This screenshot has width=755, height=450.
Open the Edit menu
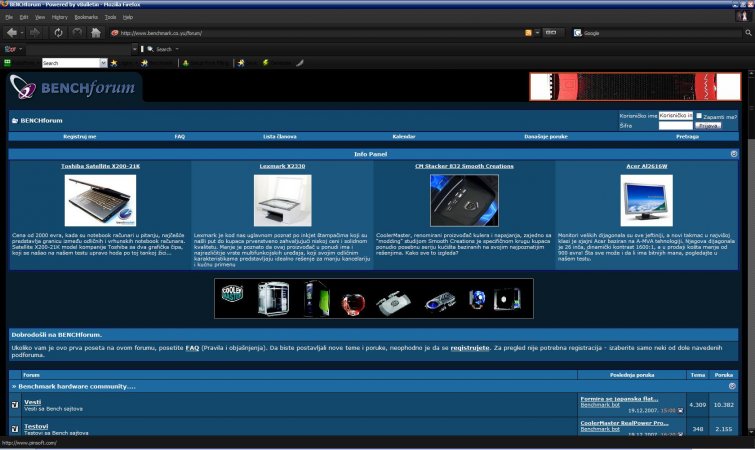click(x=24, y=17)
